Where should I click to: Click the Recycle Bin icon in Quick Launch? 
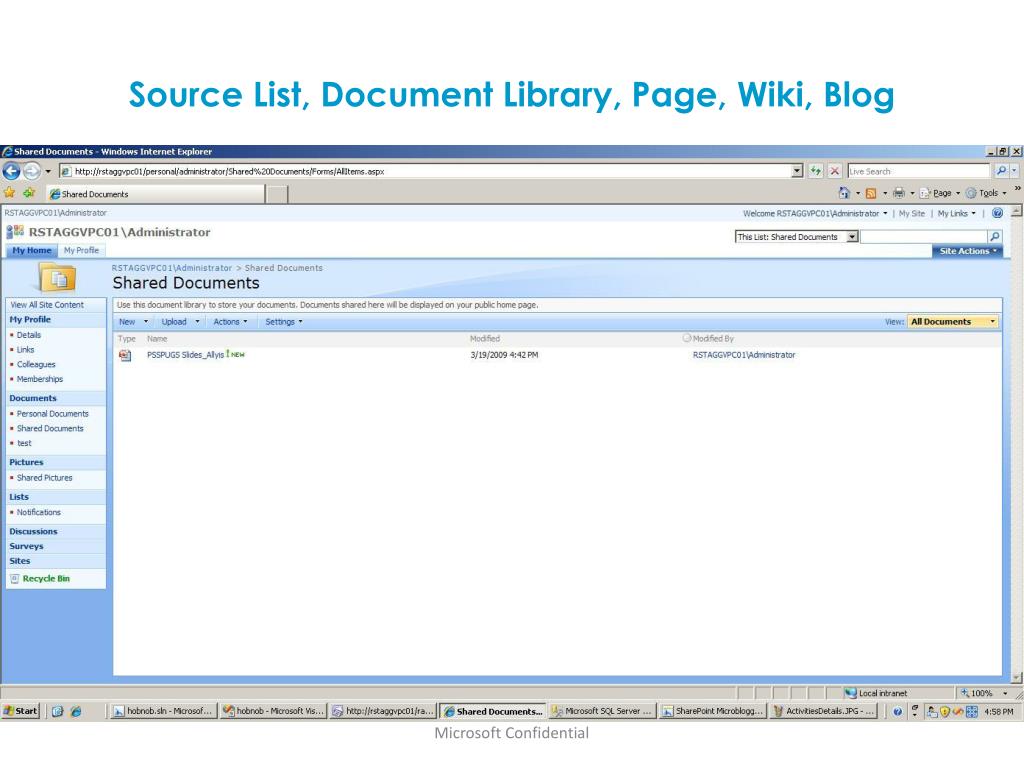pos(14,579)
